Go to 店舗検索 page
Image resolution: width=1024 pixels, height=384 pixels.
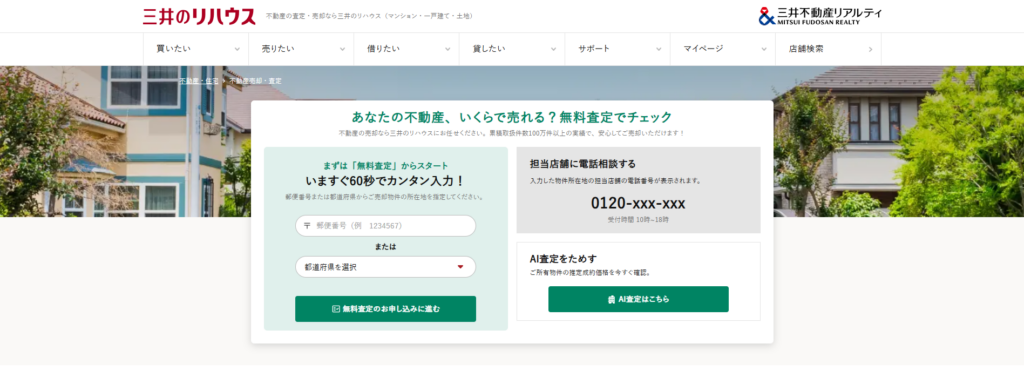tap(828, 49)
